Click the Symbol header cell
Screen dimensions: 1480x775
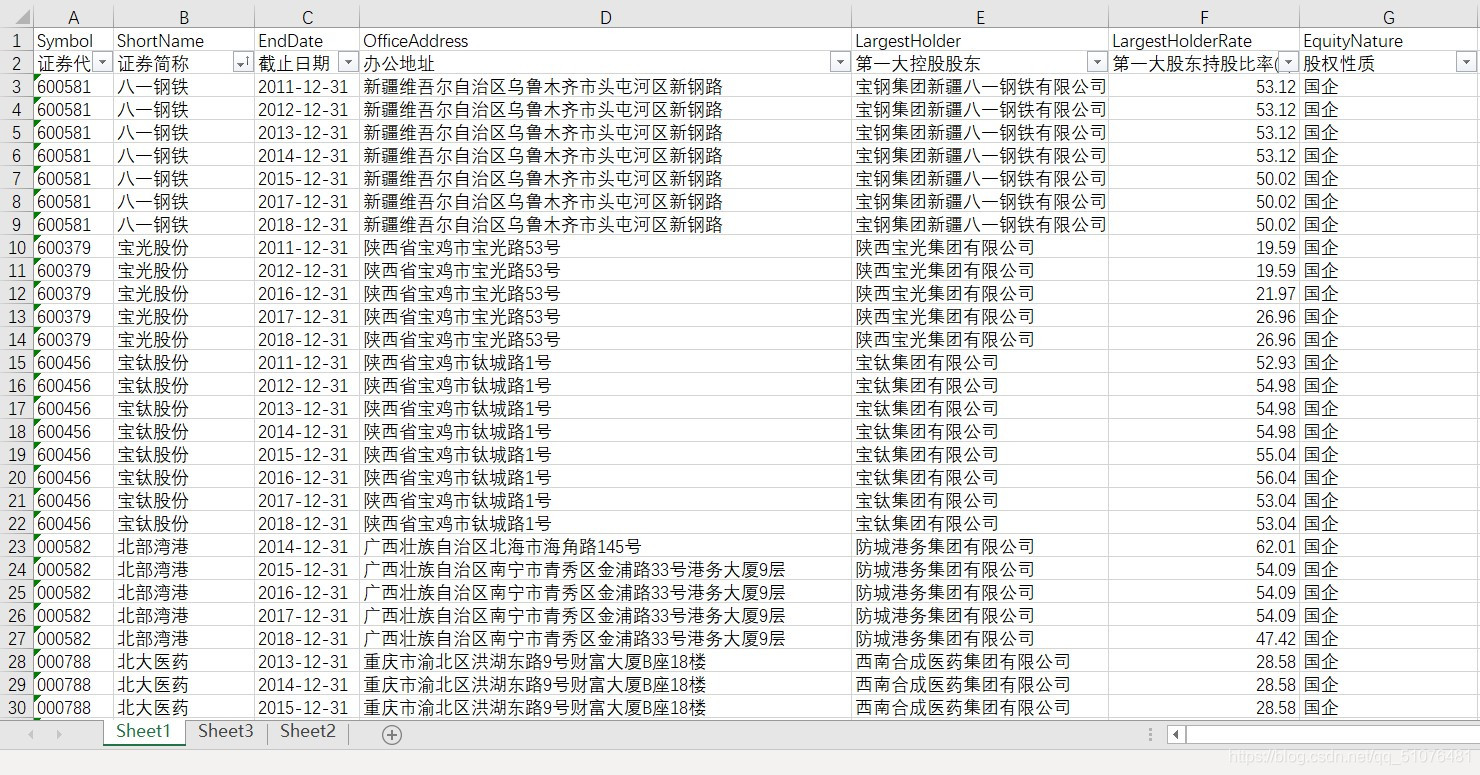(x=73, y=41)
